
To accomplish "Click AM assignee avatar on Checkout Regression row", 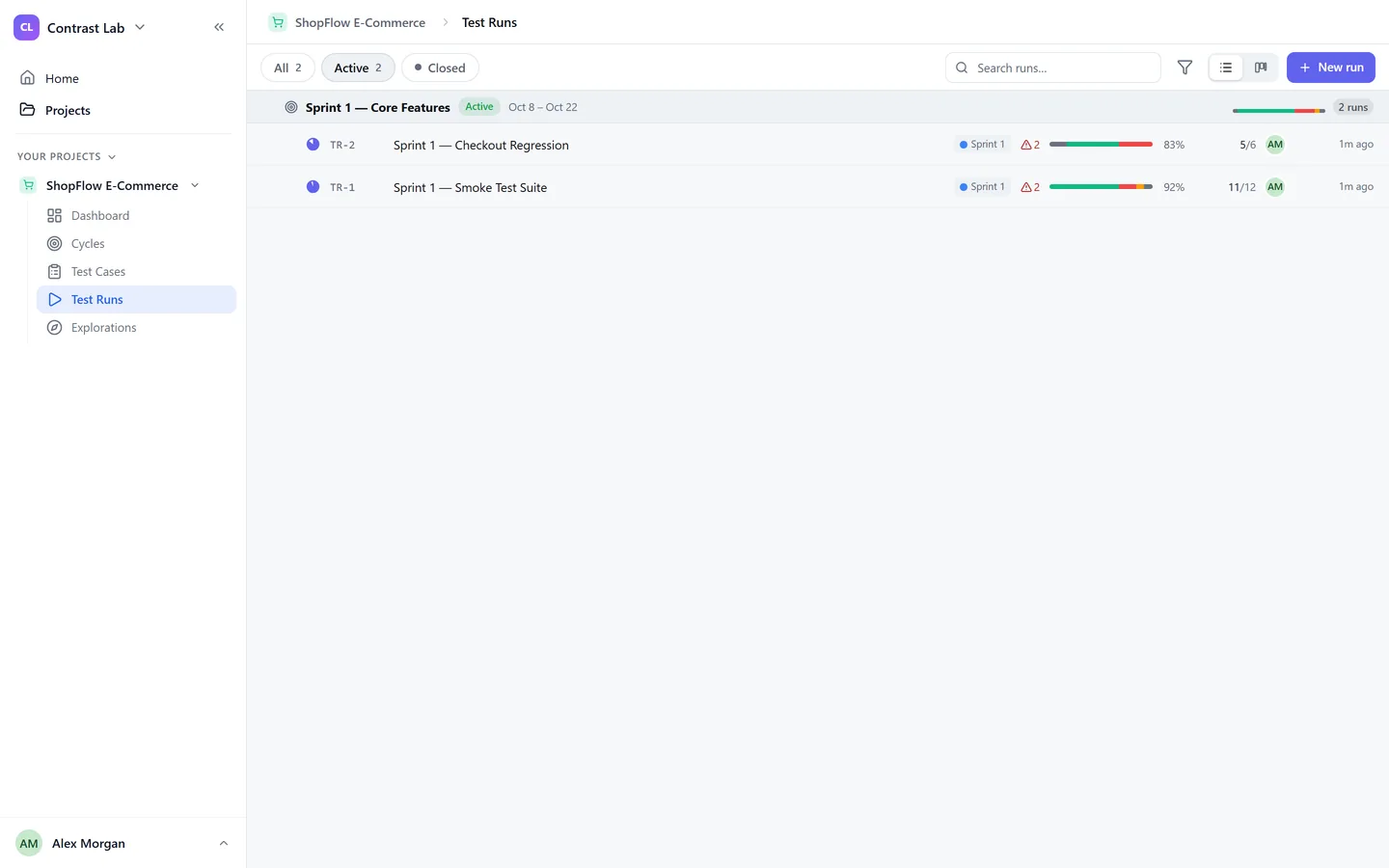I will pyautogui.click(x=1275, y=145).
